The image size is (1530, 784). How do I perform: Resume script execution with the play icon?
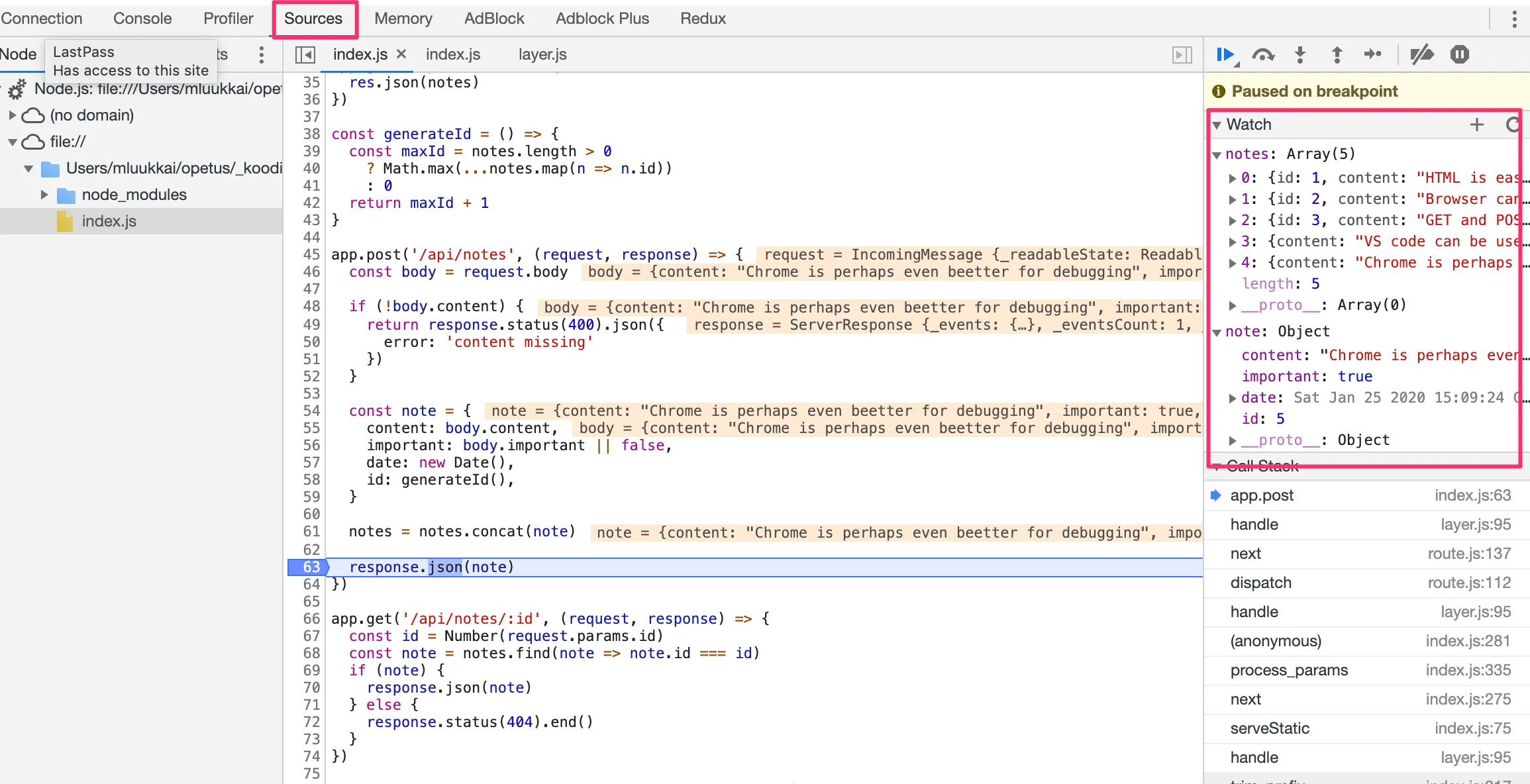pyautogui.click(x=1225, y=55)
